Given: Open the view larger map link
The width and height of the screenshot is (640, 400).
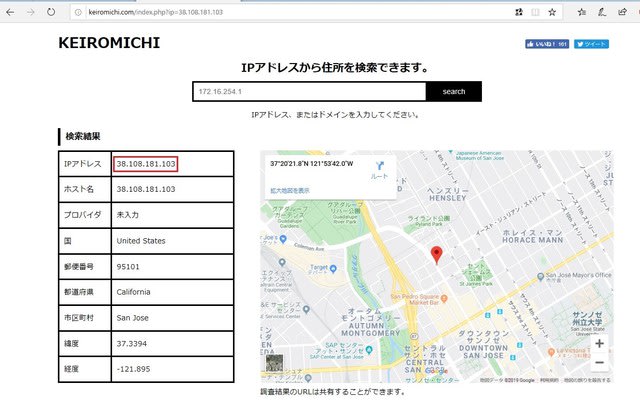Looking at the screenshot, I should (x=290, y=191).
